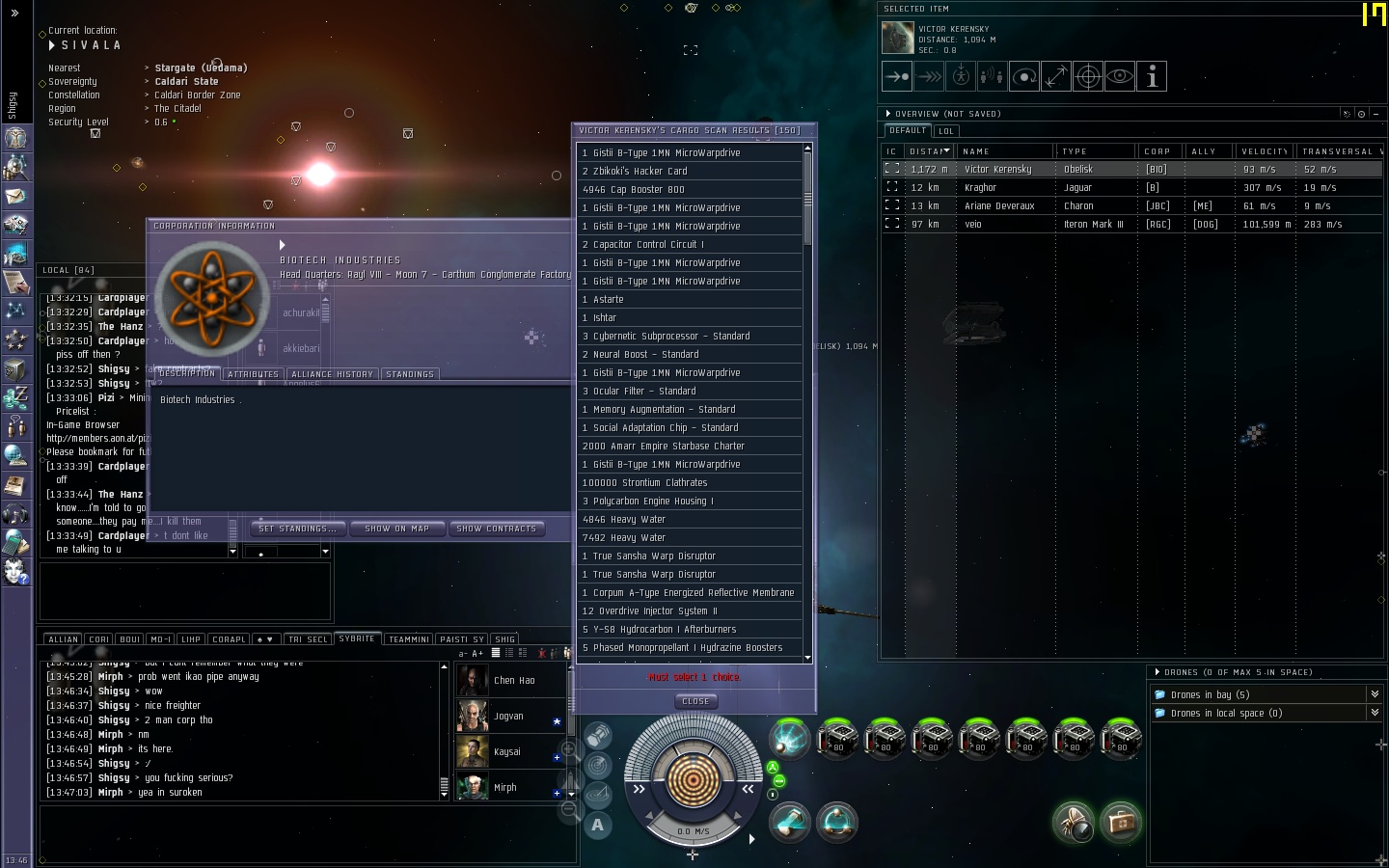Switch to the LOL overview tab
This screenshot has height=868, width=1389.
(946, 131)
